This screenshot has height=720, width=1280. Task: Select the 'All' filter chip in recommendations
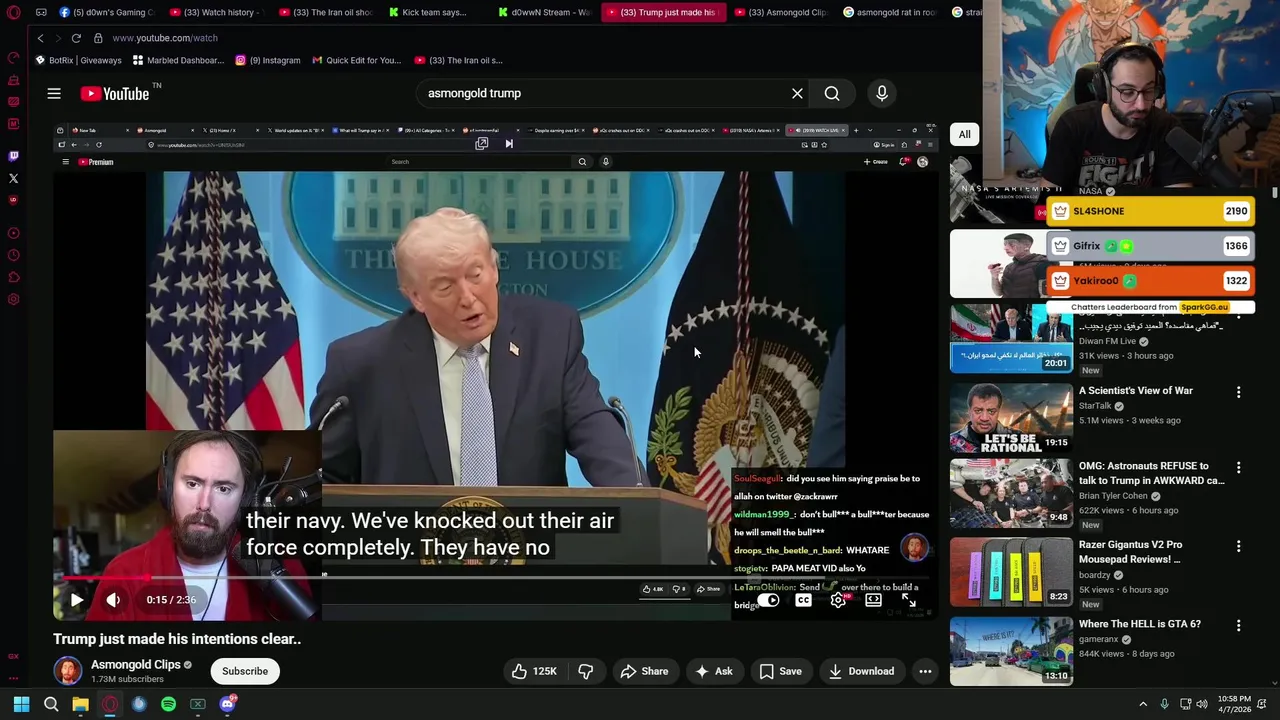coord(964,134)
